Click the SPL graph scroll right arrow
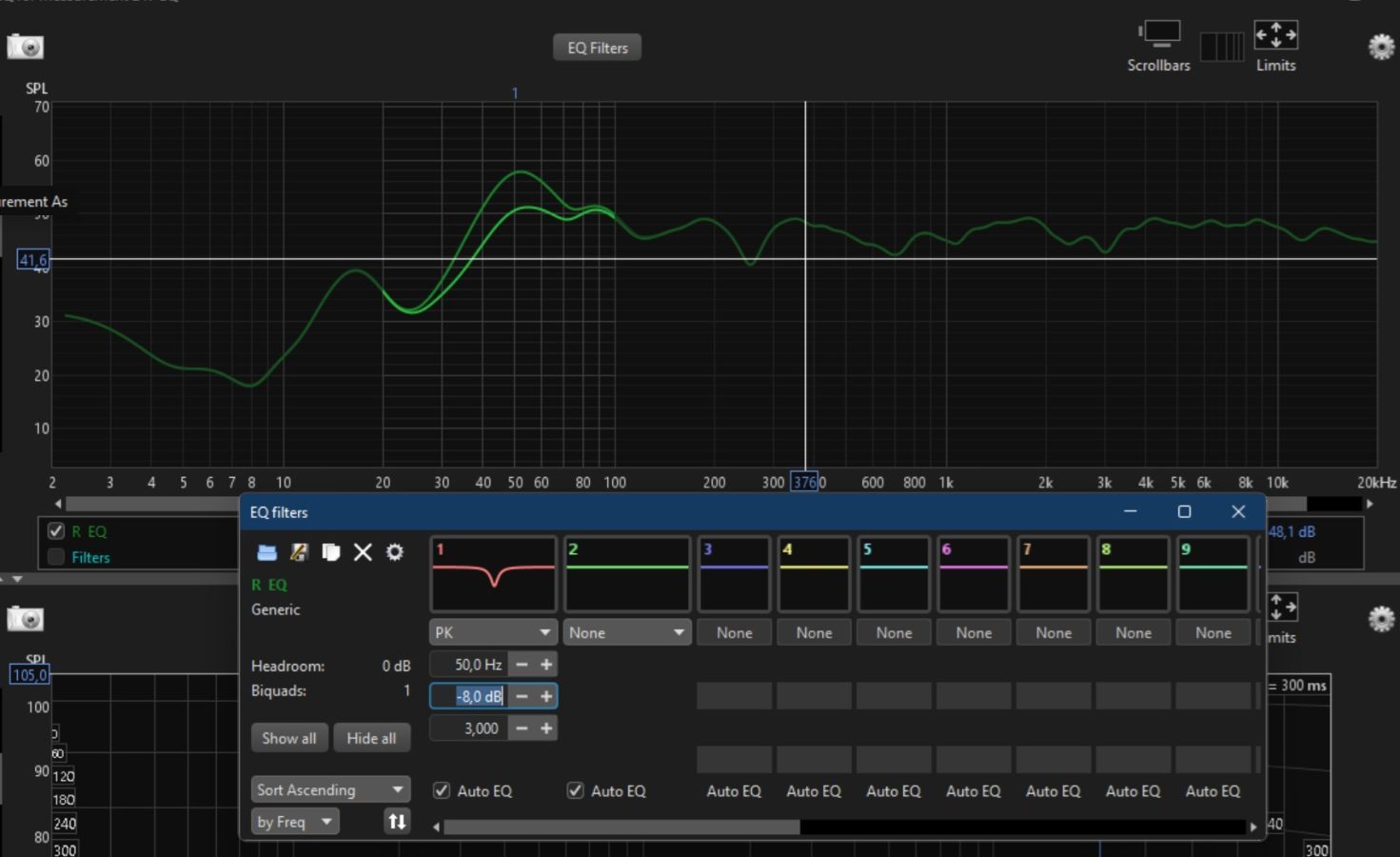 click(1370, 504)
